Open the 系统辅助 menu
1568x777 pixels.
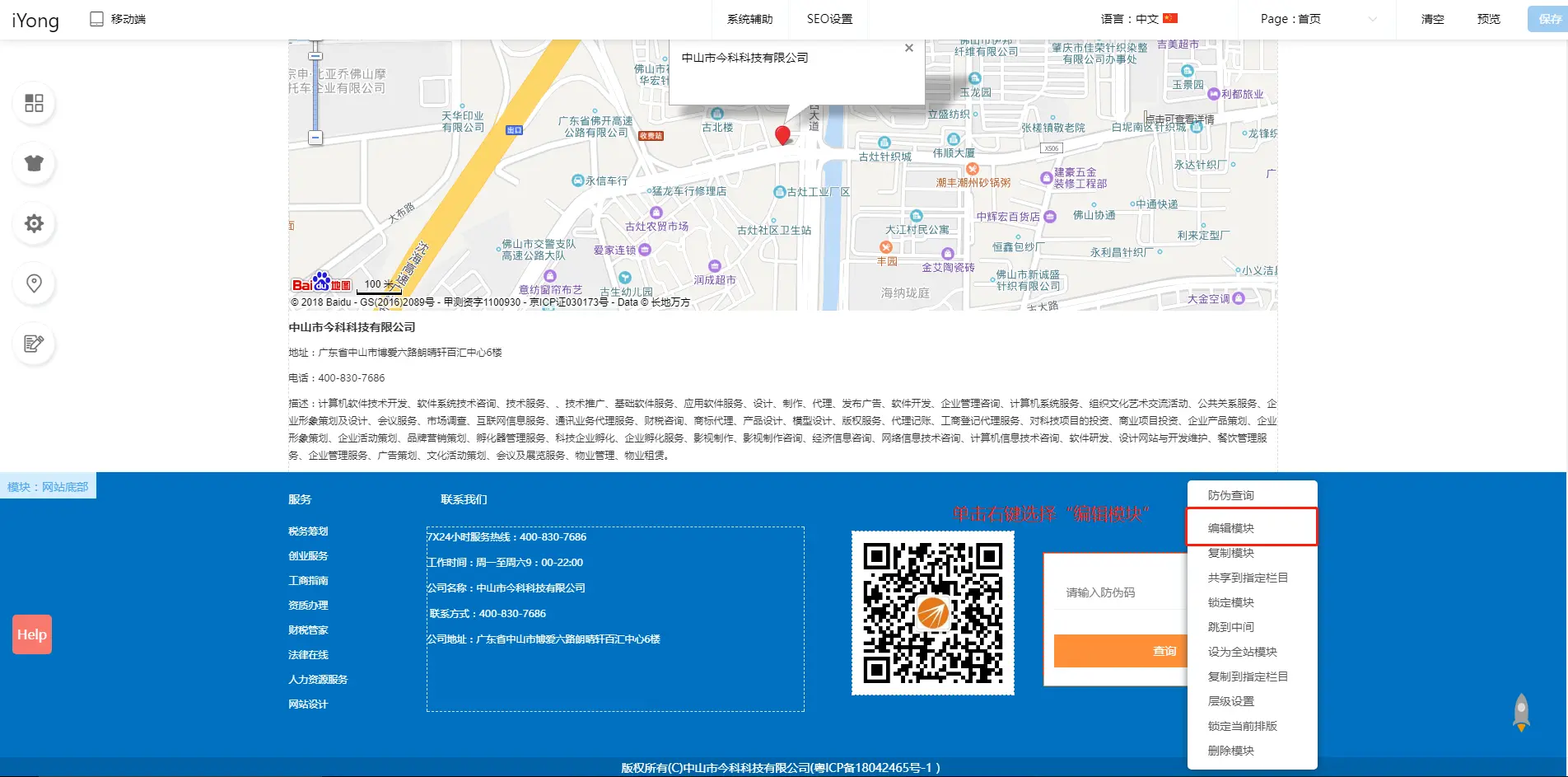point(749,19)
